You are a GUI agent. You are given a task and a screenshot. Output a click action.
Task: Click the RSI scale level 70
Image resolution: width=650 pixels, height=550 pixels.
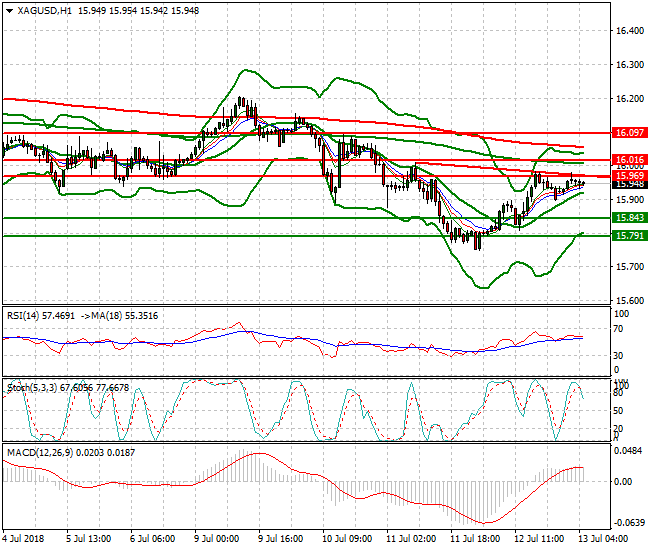click(x=618, y=329)
